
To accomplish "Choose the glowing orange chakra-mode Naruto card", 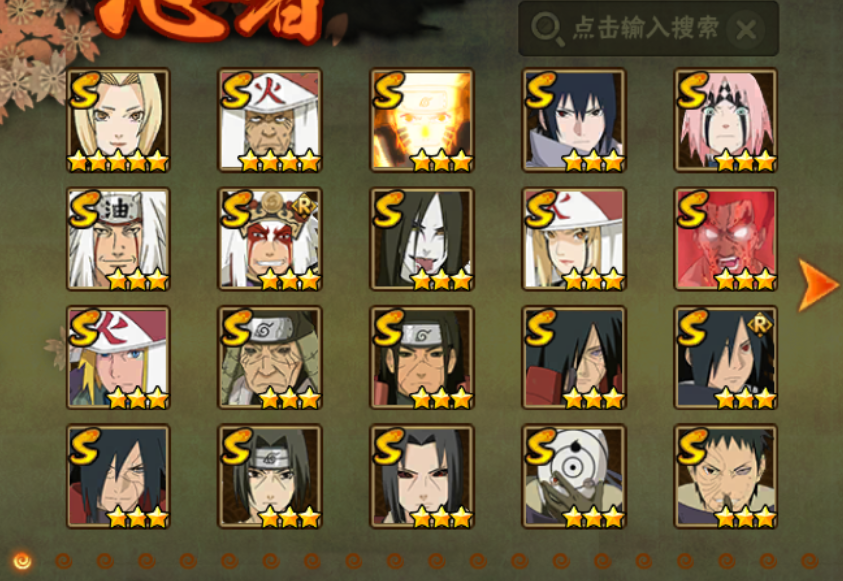I will pos(422,120).
